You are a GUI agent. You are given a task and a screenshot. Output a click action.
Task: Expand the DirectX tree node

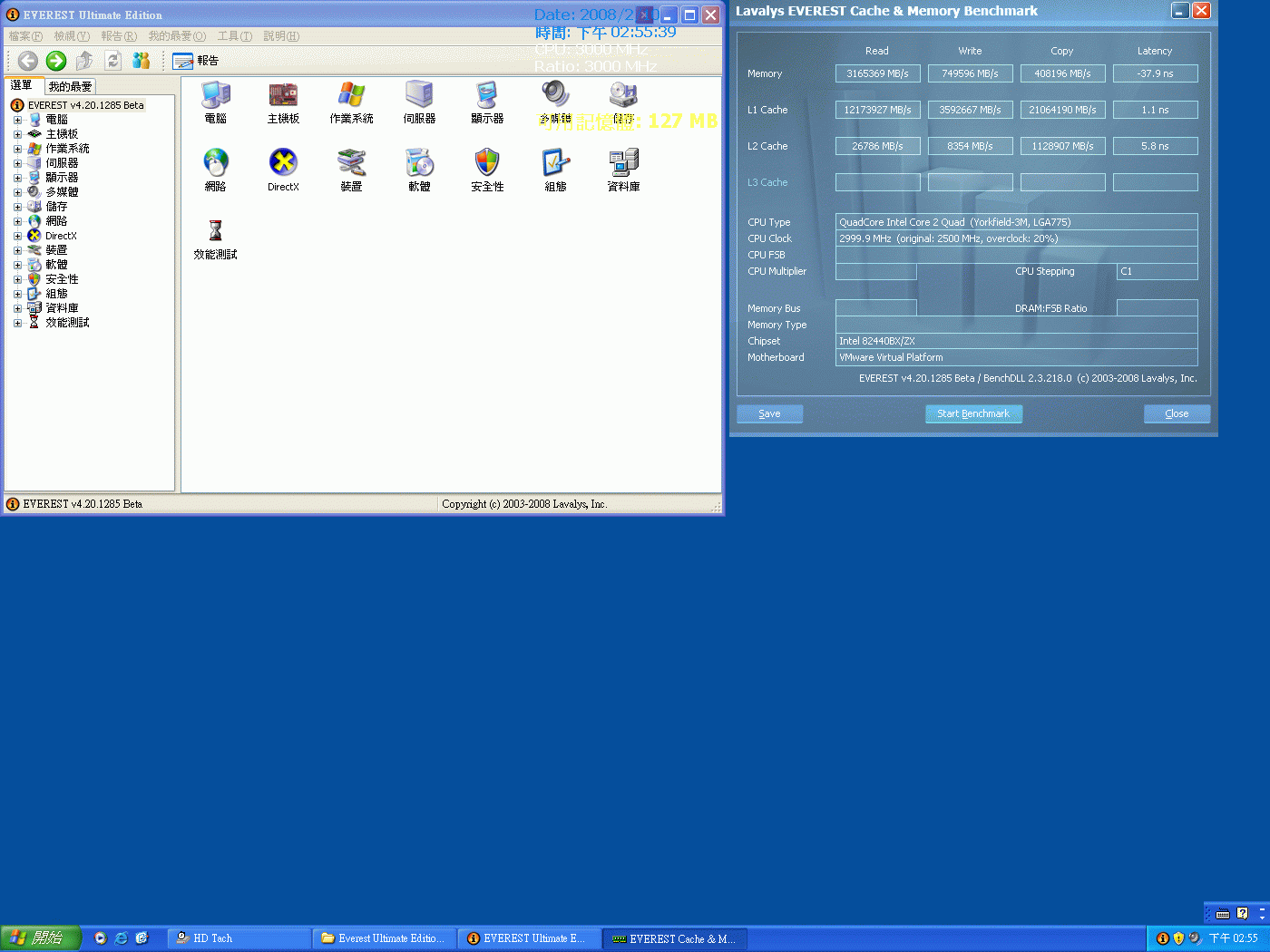pyautogui.click(x=17, y=236)
